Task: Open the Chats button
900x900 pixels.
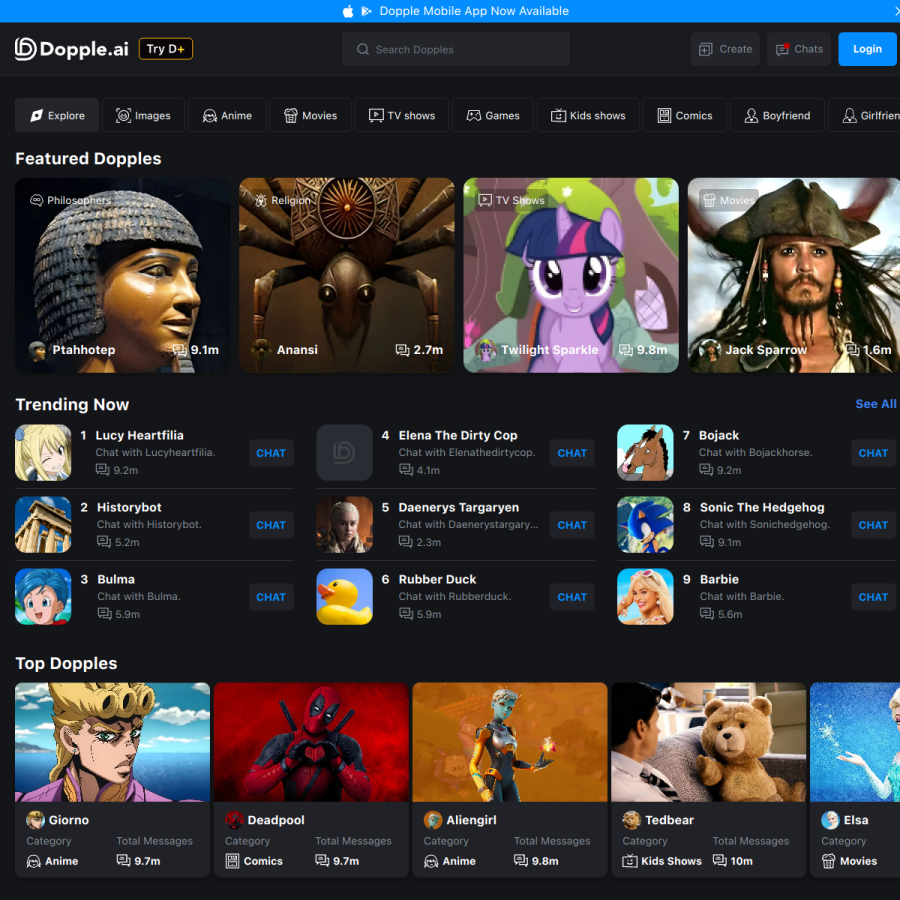Action: pyautogui.click(x=799, y=49)
